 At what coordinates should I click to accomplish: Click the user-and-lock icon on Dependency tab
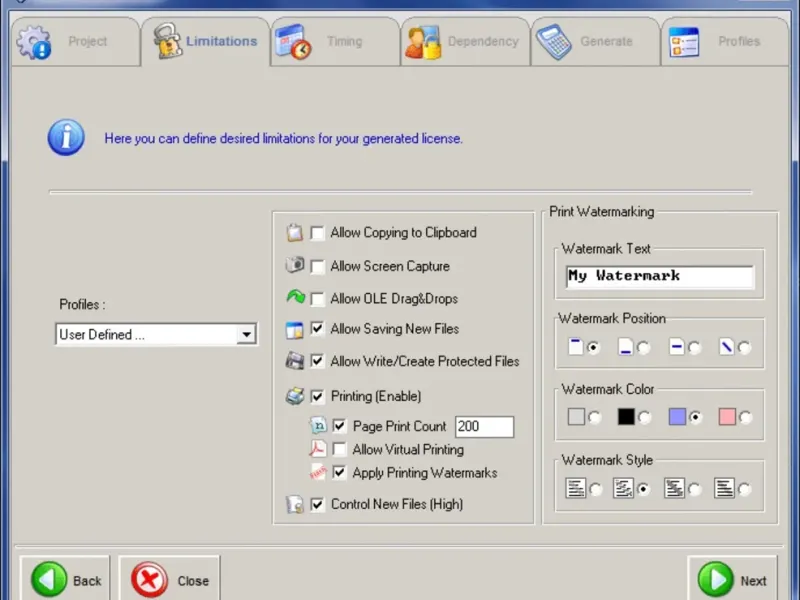pyautogui.click(x=423, y=42)
